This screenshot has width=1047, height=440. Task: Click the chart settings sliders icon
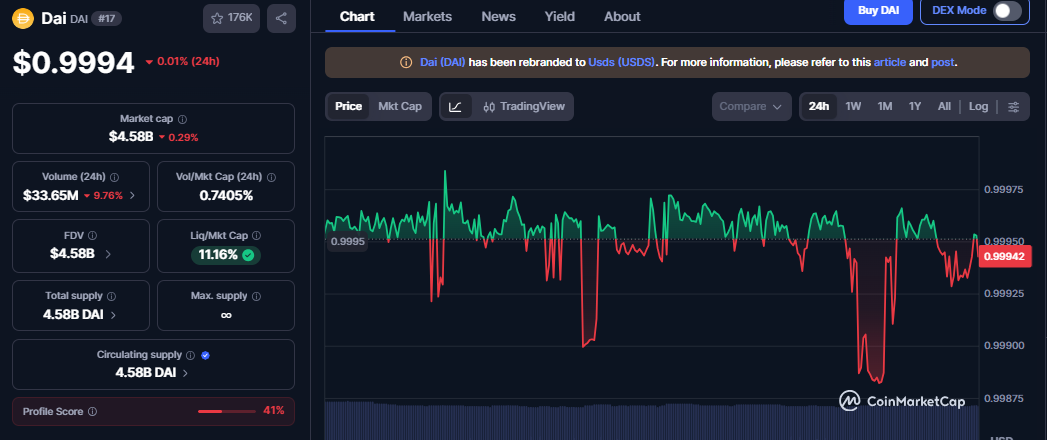tap(1014, 106)
